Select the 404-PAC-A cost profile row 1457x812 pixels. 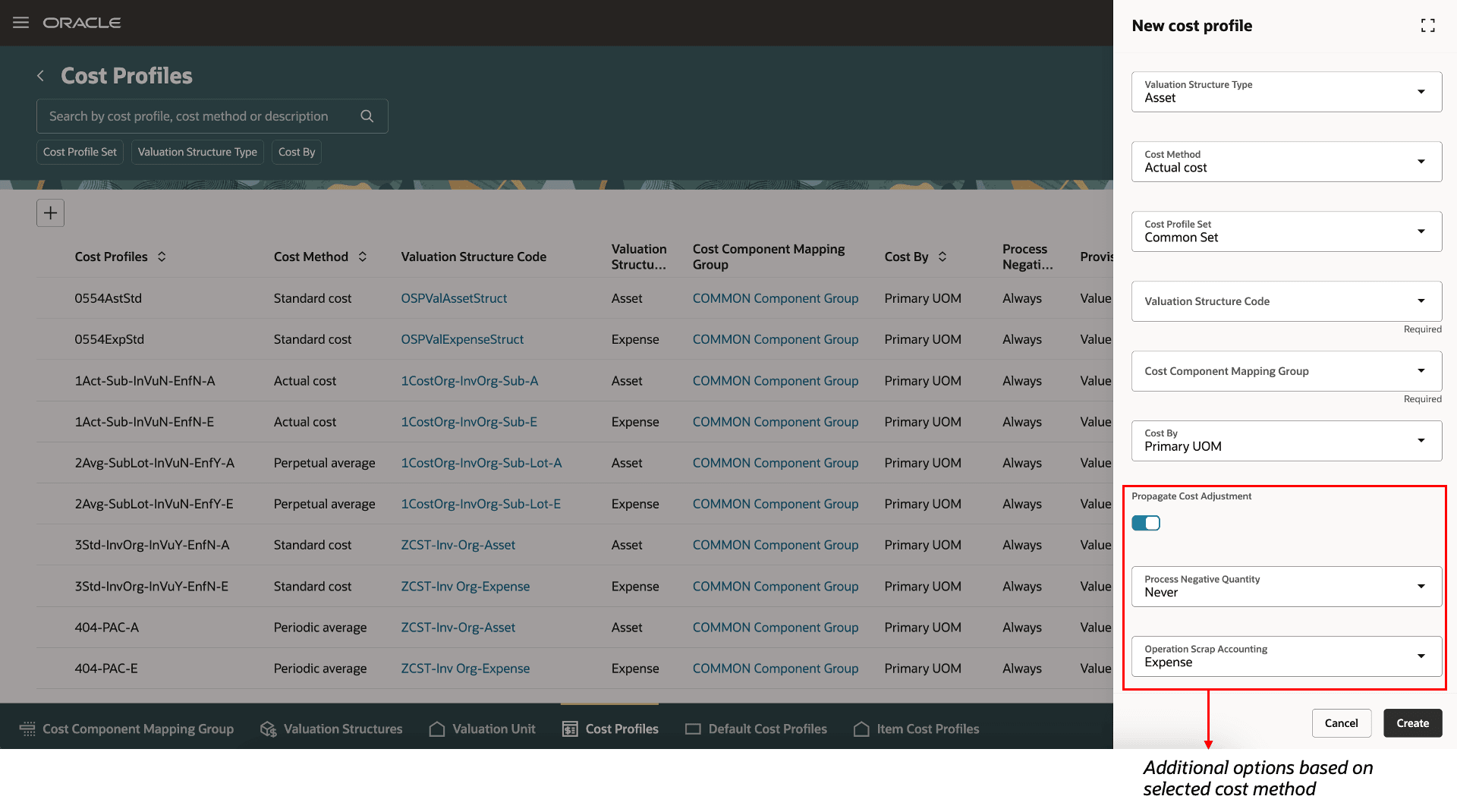[x=574, y=628]
